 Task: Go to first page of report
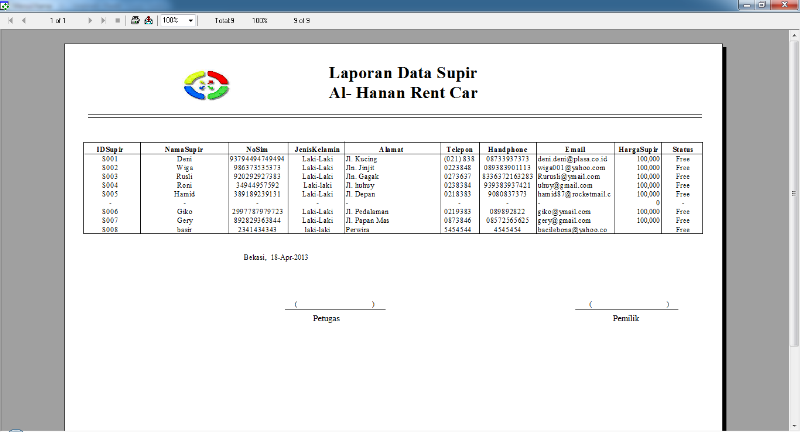pos(10,20)
